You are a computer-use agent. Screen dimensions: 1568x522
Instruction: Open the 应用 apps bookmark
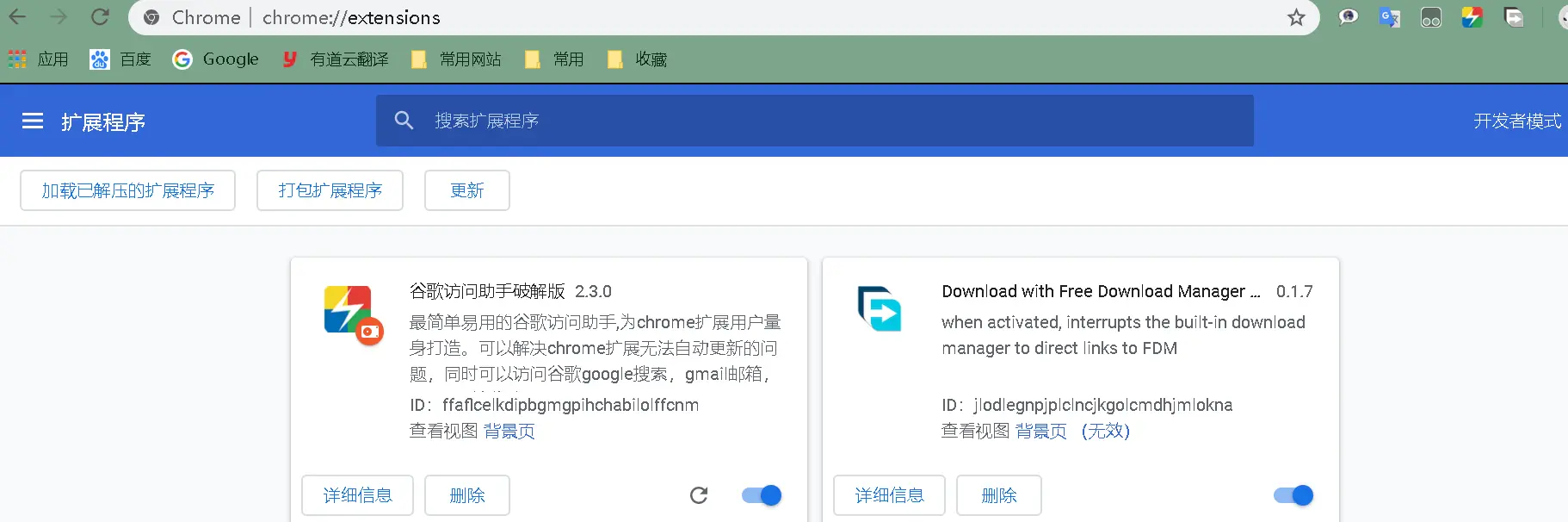tap(38, 59)
